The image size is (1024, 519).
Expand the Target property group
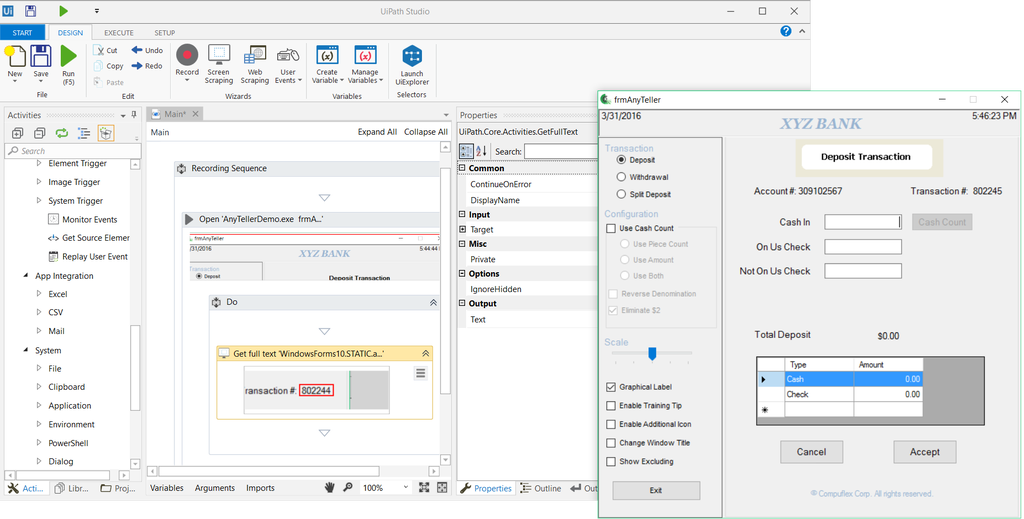[x=463, y=230]
